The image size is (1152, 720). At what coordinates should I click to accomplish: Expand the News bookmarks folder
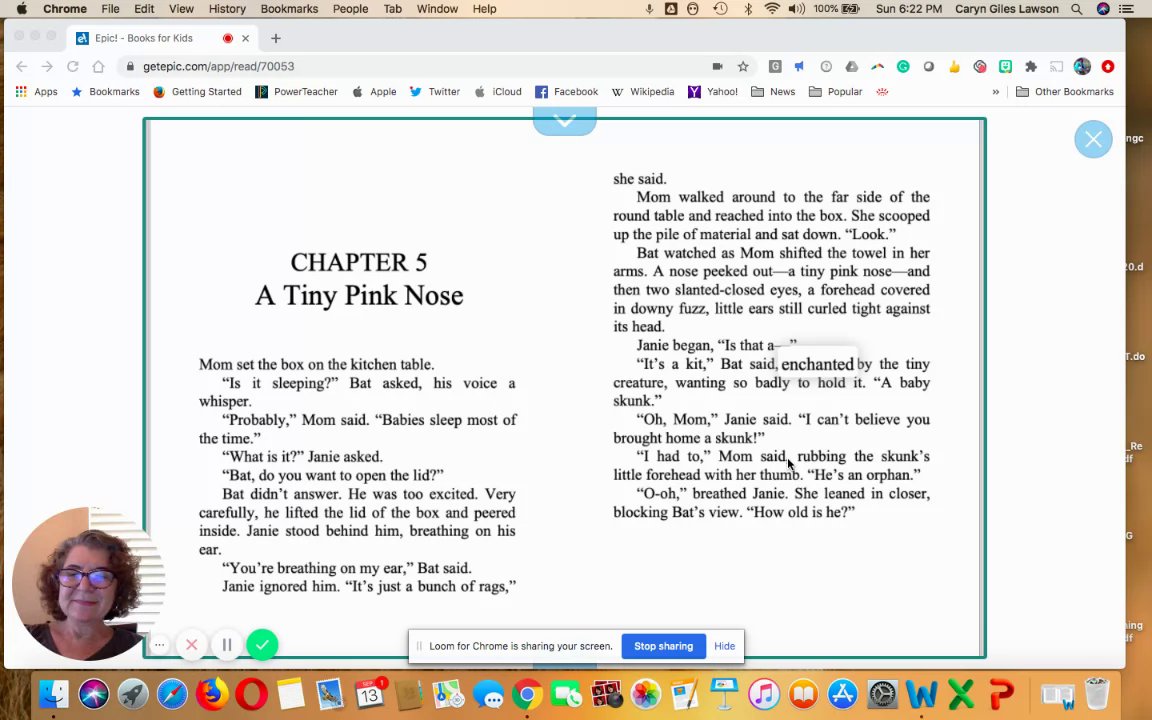click(773, 92)
